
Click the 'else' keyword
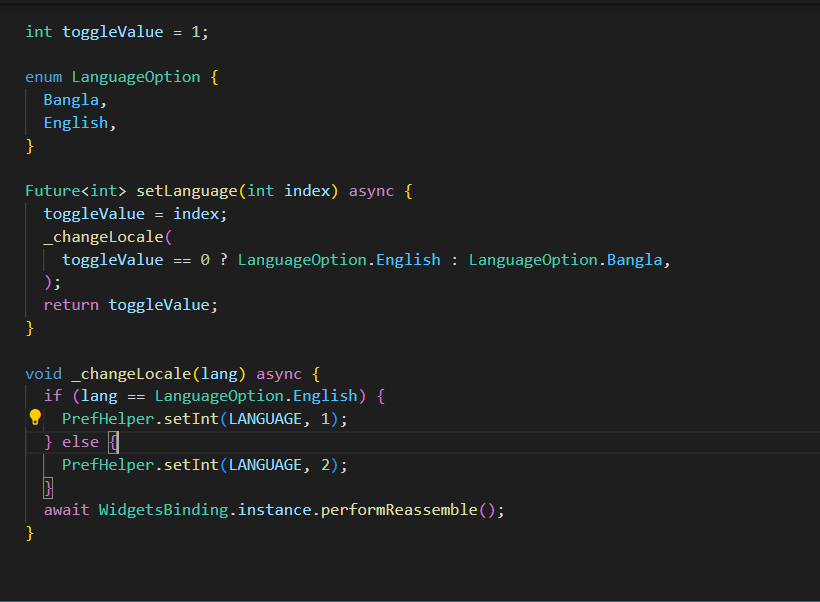tap(80, 442)
